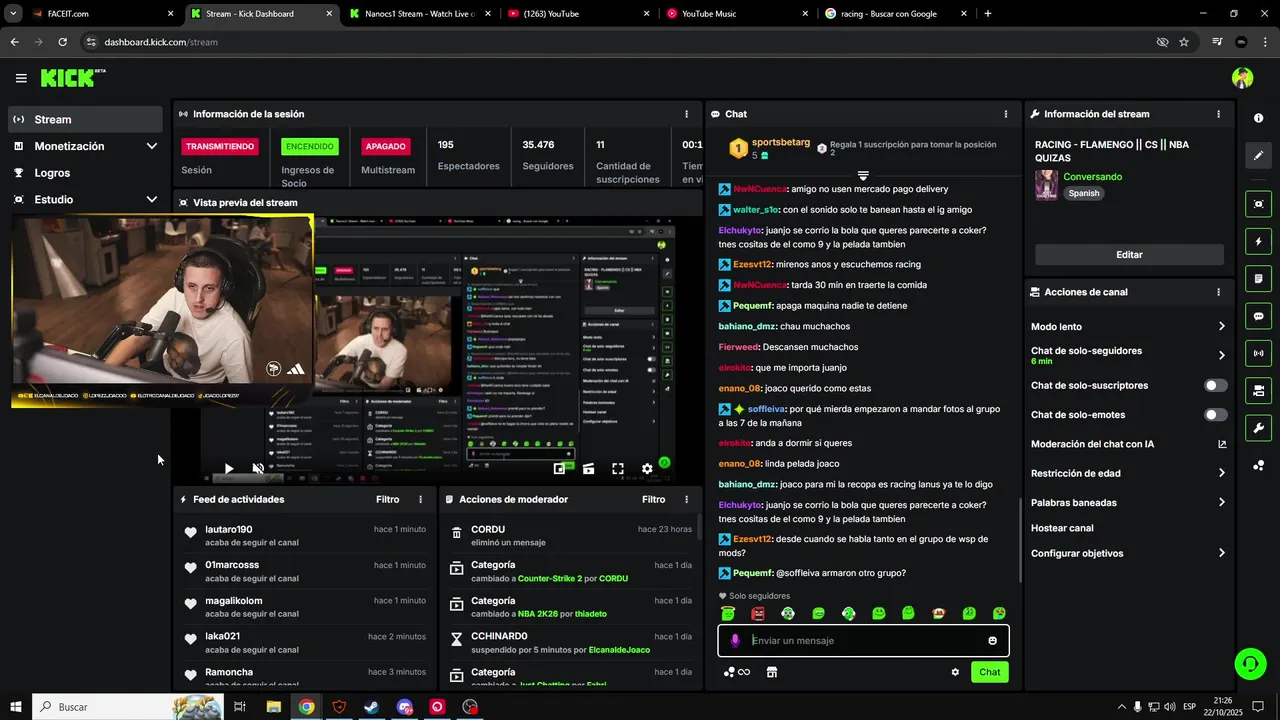Image resolution: width=1280 pixels, height=720 pixels.
Task: Click Hostear canal
Action: (x=1062, y=528)
